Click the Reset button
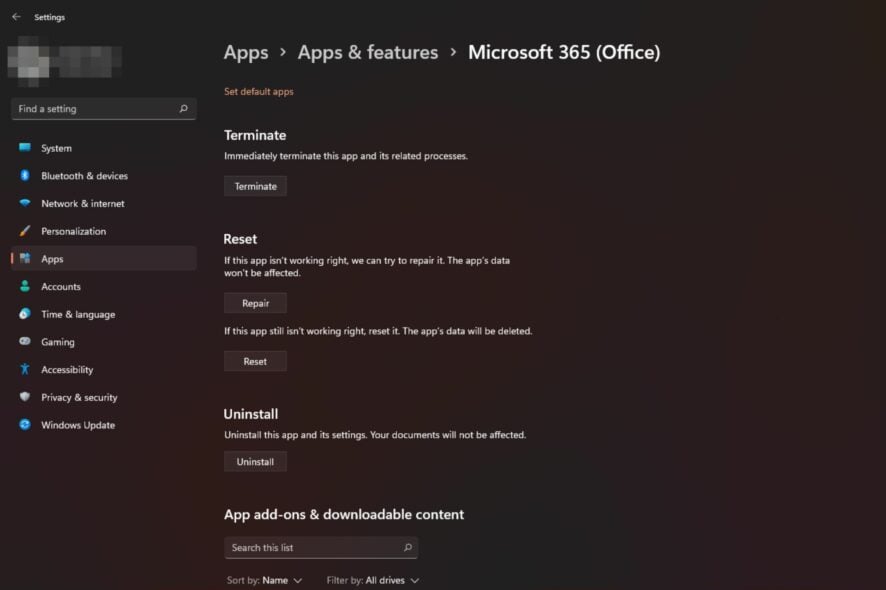This screenshot has height=590, width=886. point(255,361)
